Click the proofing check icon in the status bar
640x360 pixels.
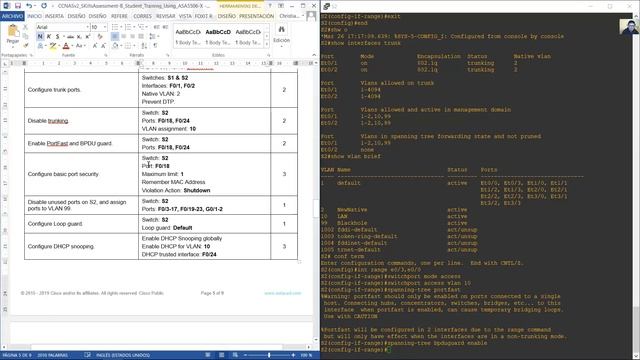point(87,355)
